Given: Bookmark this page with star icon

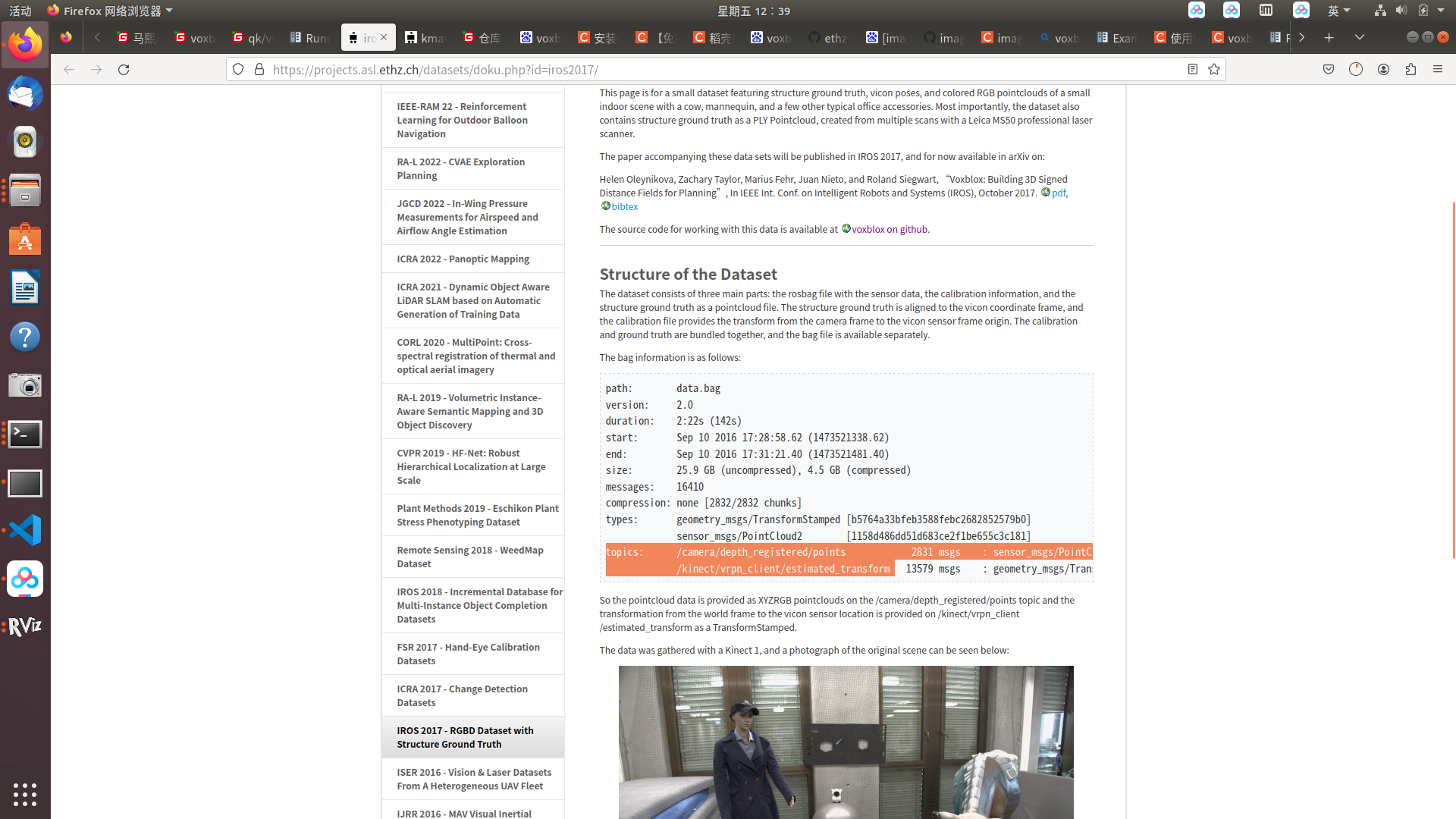Looking at the screenshot, I should click(1214, 69).
